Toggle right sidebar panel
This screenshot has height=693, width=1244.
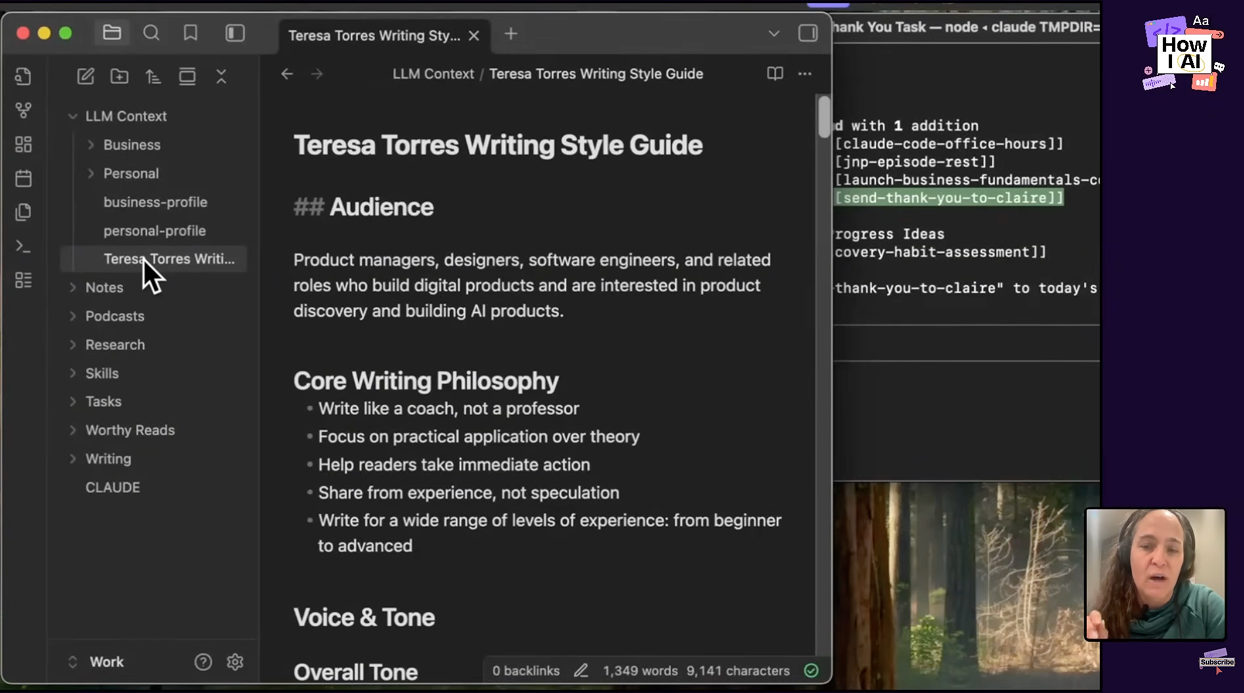[808, 33]
